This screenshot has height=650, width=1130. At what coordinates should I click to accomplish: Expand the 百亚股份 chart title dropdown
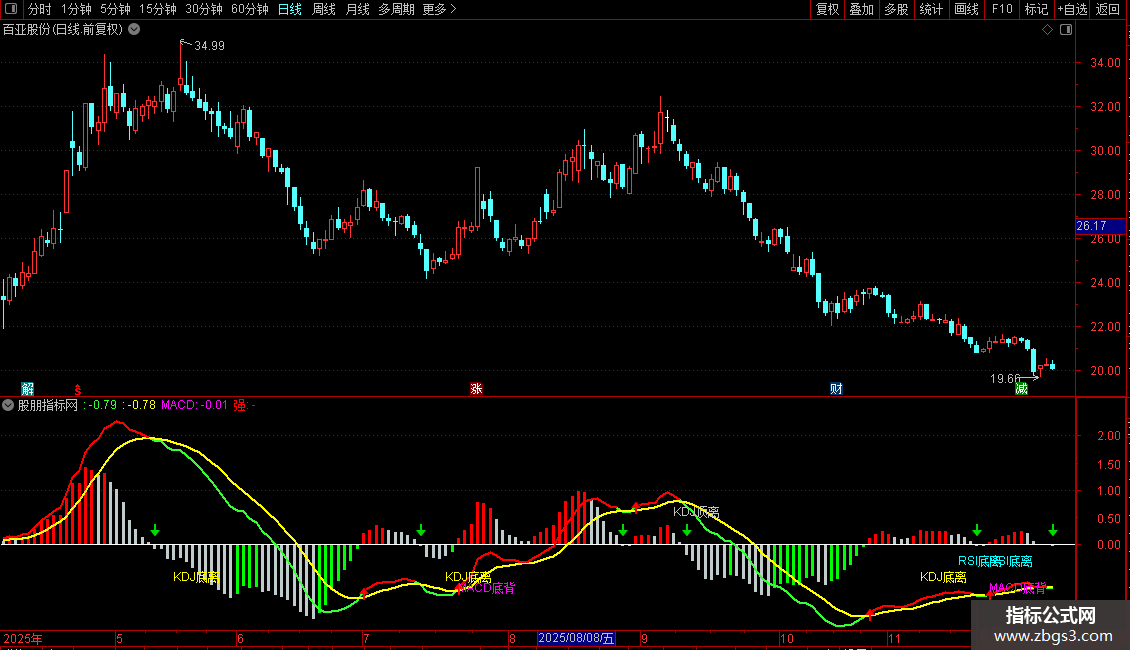click(x=134, y=30)
